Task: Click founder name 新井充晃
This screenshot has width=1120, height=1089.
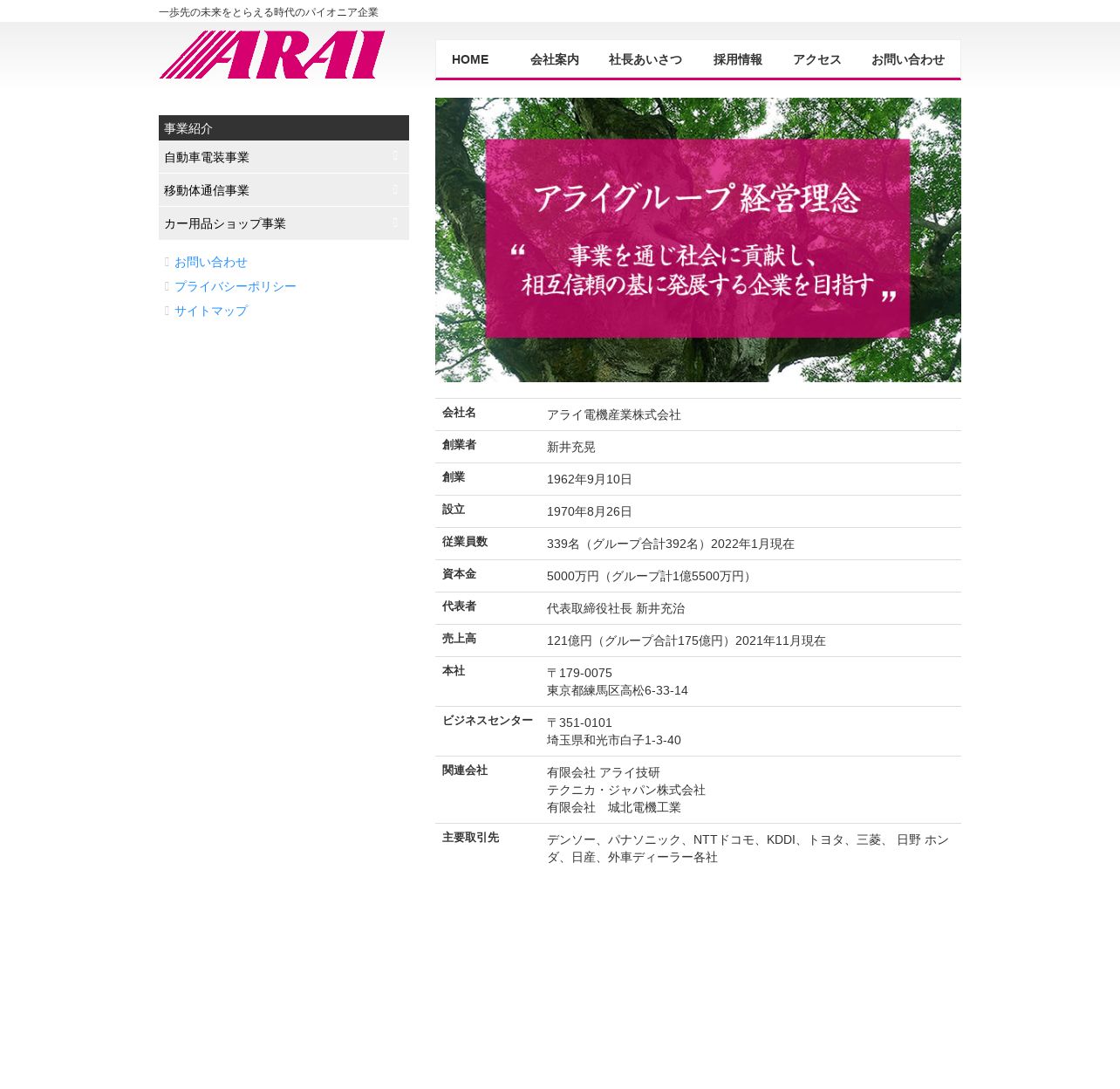Action: tap(571, 448)
